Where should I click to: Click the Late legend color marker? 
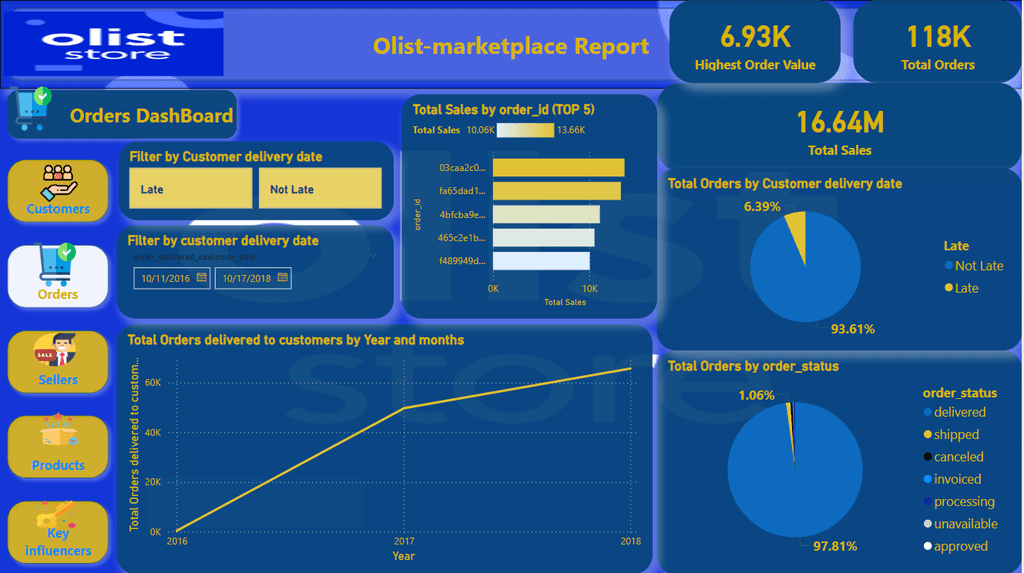tap(948, 287)
